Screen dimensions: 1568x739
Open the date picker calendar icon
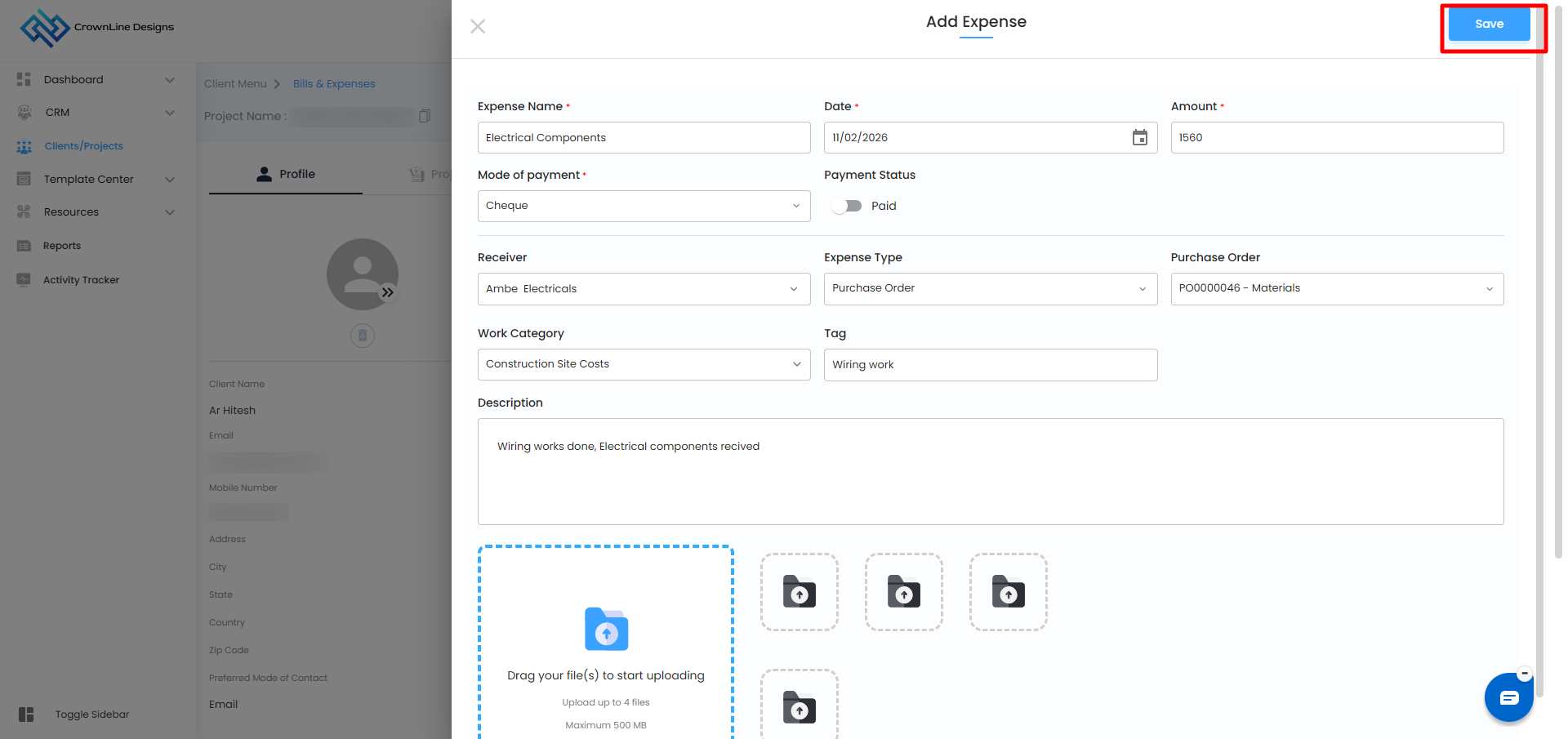[x=1139, y=137]
